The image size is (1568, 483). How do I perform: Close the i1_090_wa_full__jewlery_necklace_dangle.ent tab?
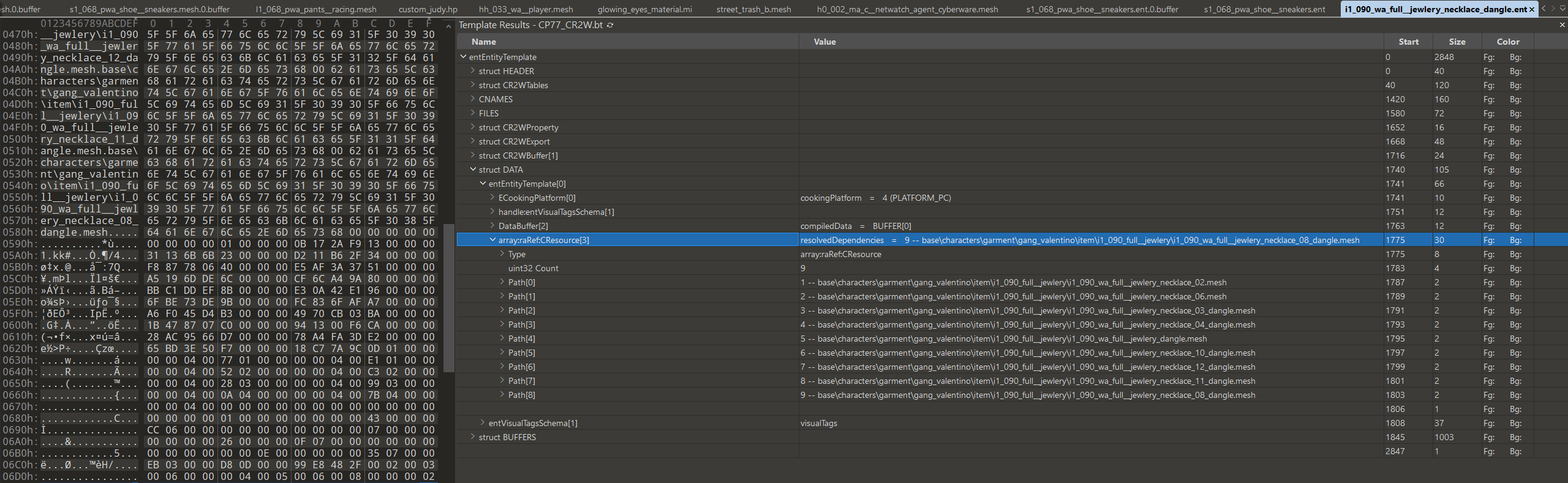coord(1532,9)
